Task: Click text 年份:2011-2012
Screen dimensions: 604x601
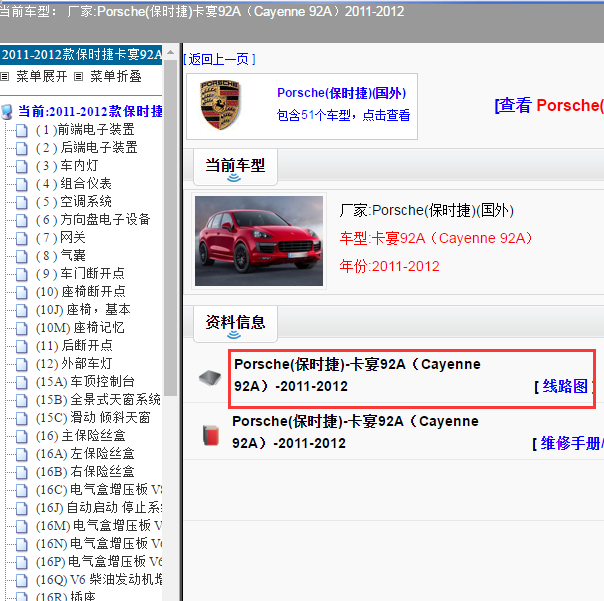Action: pos(389,266)
